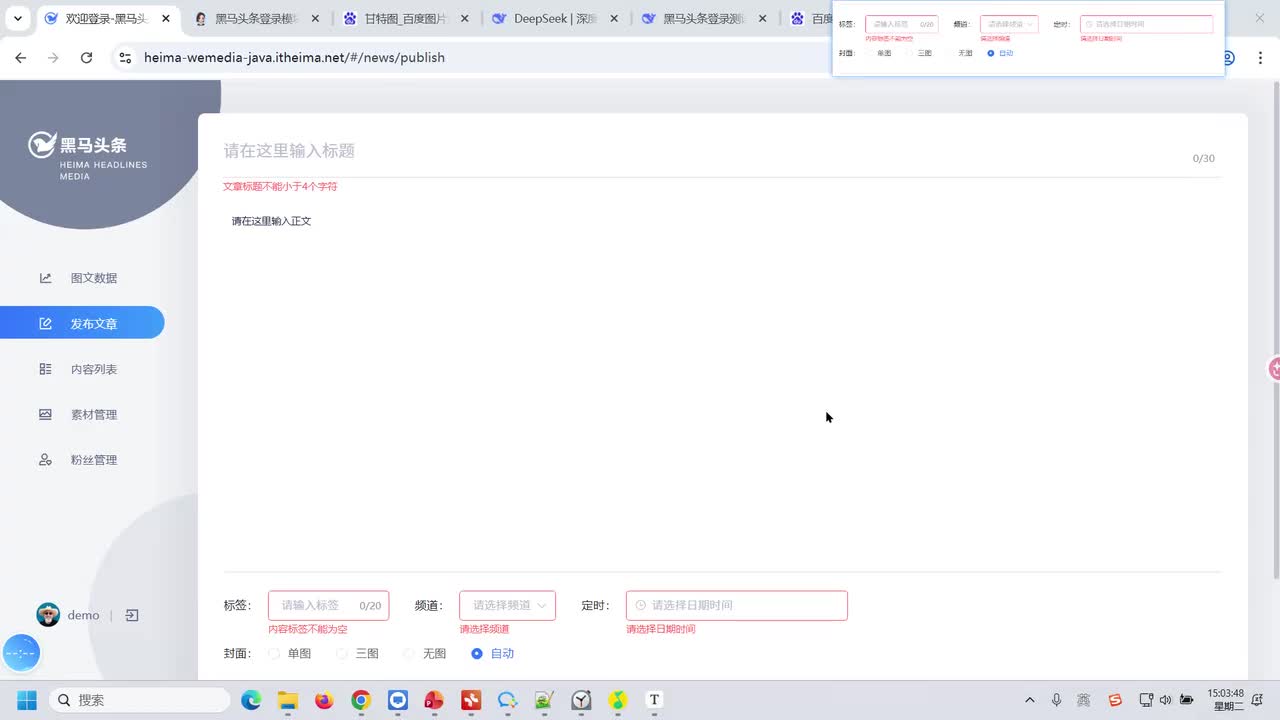Open the clock app taskbar icon
The width and height of the screenshot is (1280, 720).
click(581, 700)
